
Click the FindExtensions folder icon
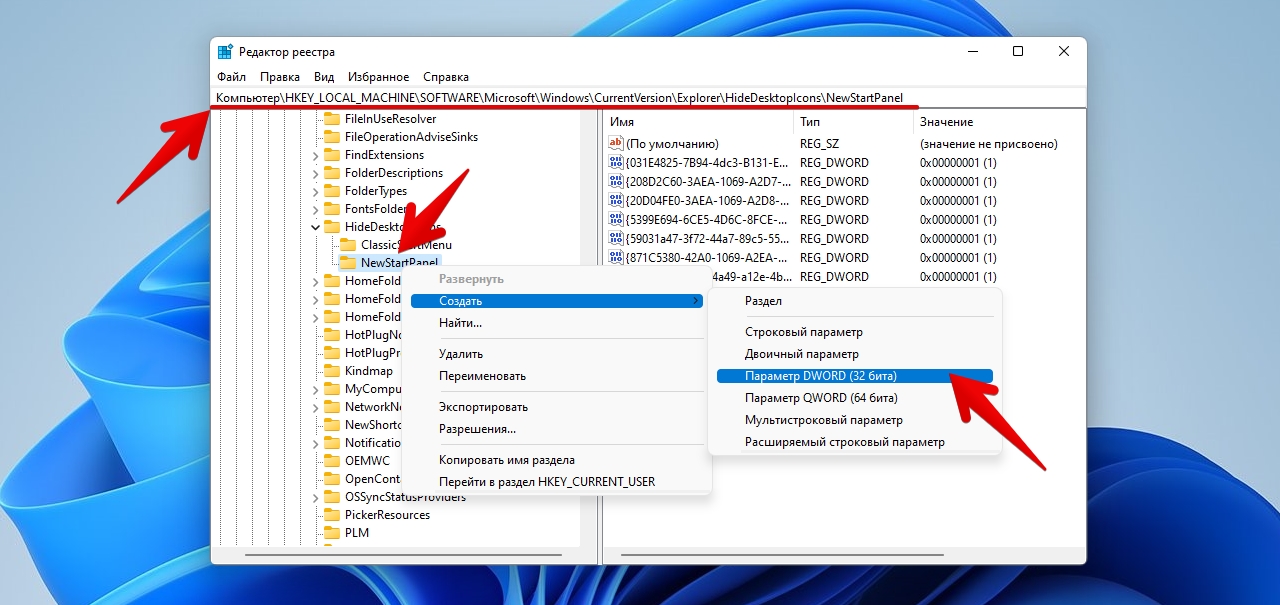(332, 155)
